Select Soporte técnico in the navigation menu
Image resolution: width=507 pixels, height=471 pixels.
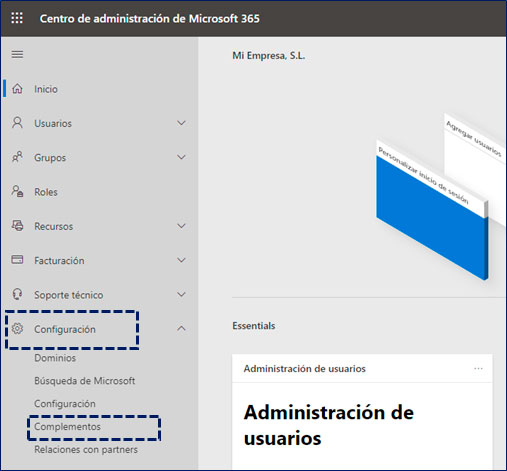click(69, 295)
